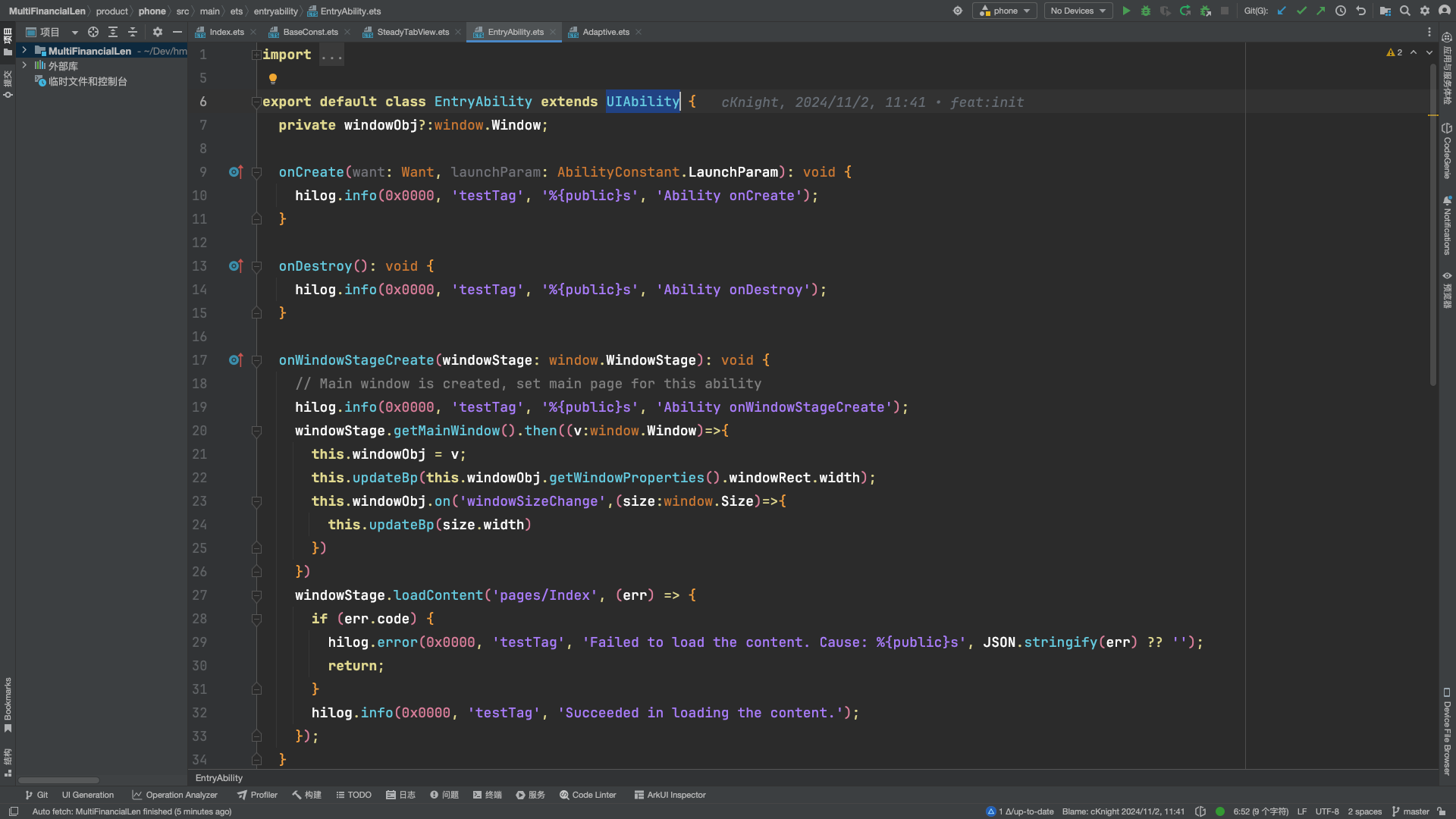Open the Profiler tool window
1456x819 pixels.
pos(257,795)
